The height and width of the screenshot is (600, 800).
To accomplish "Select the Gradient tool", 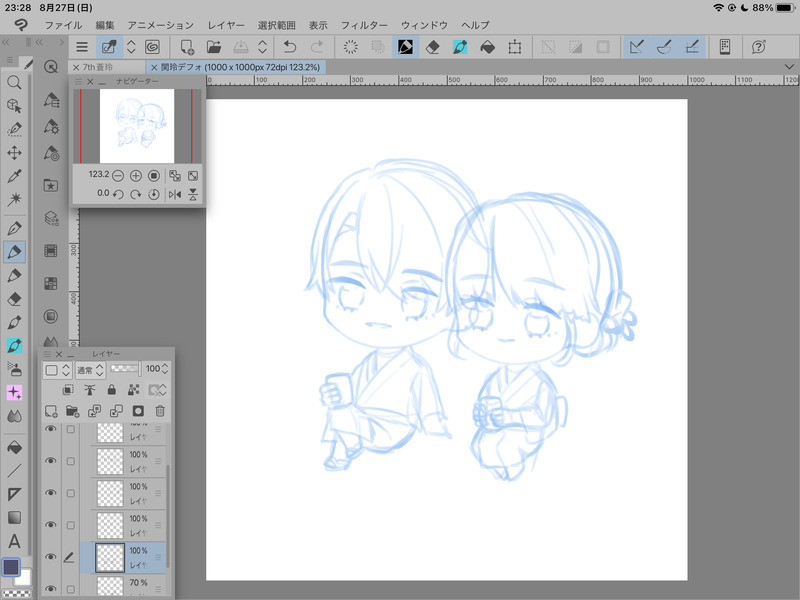I will [14, 517].
